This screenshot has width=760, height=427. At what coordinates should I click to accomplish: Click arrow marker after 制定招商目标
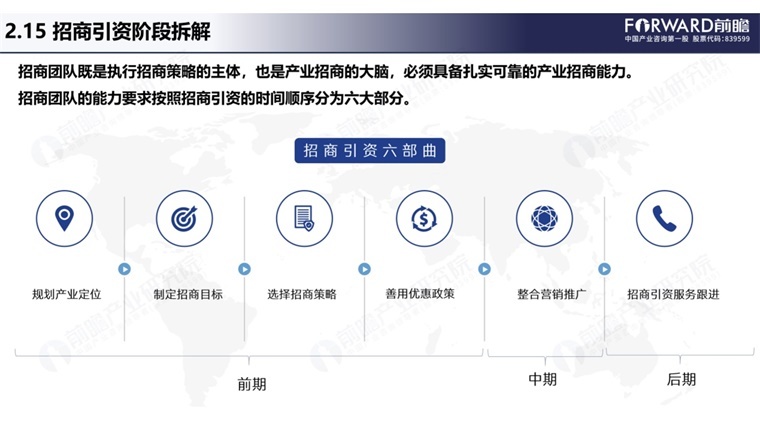(x=244, y=269)
